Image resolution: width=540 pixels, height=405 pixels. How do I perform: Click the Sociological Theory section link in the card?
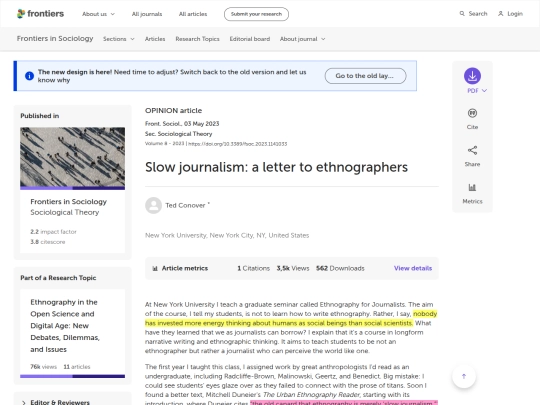(x=65, y=212)
